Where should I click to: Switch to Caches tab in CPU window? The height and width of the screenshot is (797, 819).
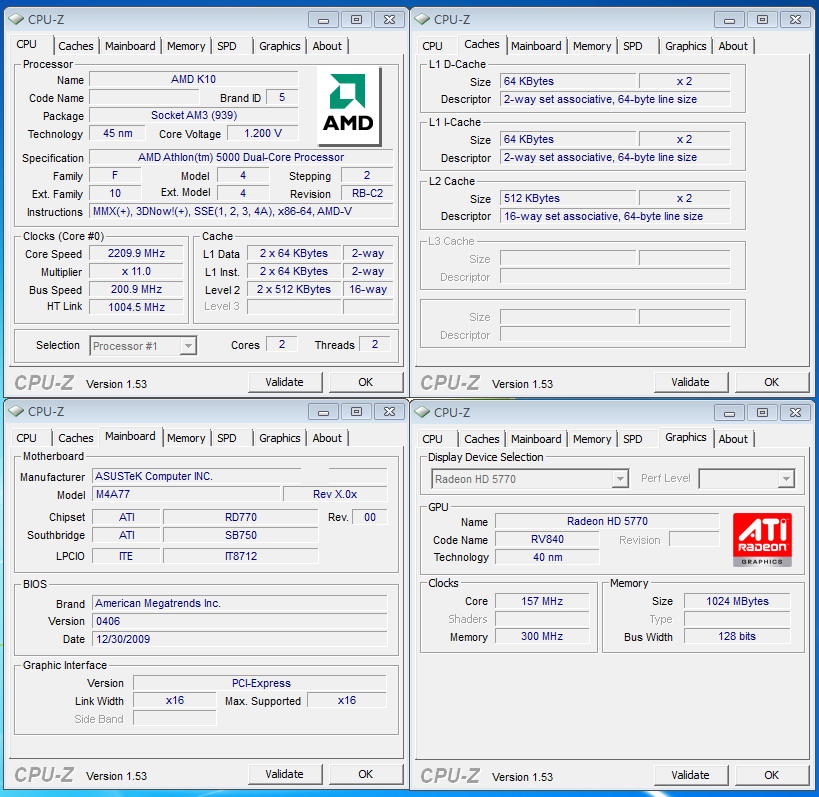point(76,46)
